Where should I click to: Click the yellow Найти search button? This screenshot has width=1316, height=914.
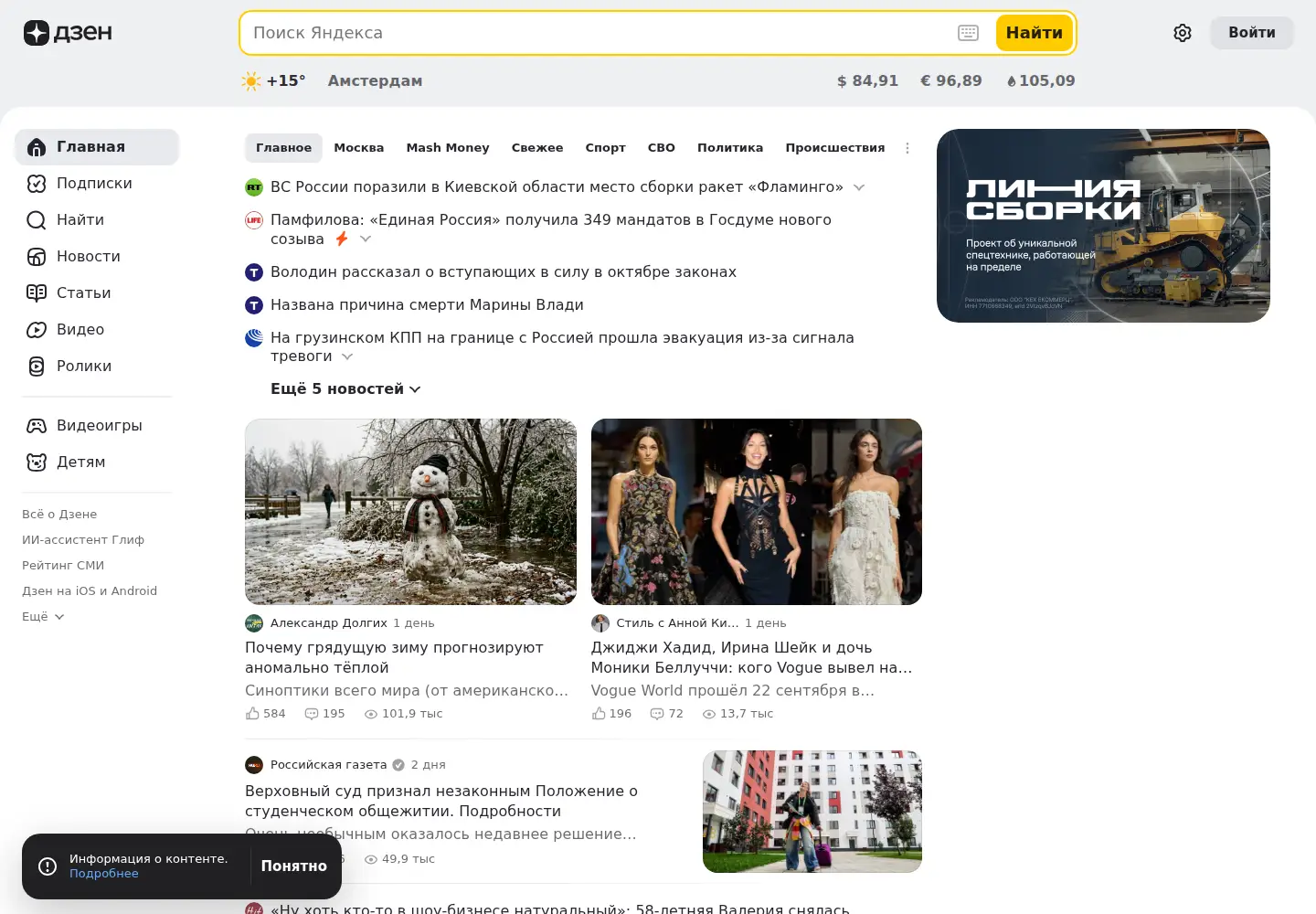[x=1035, y=33]
